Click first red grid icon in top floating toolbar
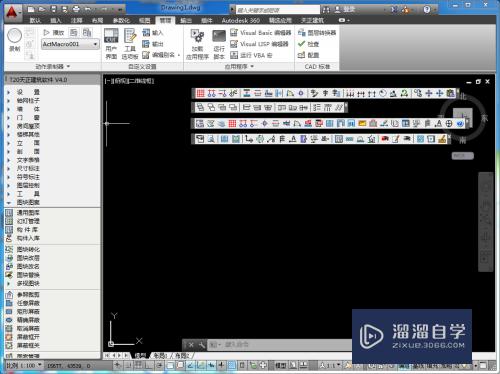The height and width of the screenshot is (374, 500). [200, 93]
